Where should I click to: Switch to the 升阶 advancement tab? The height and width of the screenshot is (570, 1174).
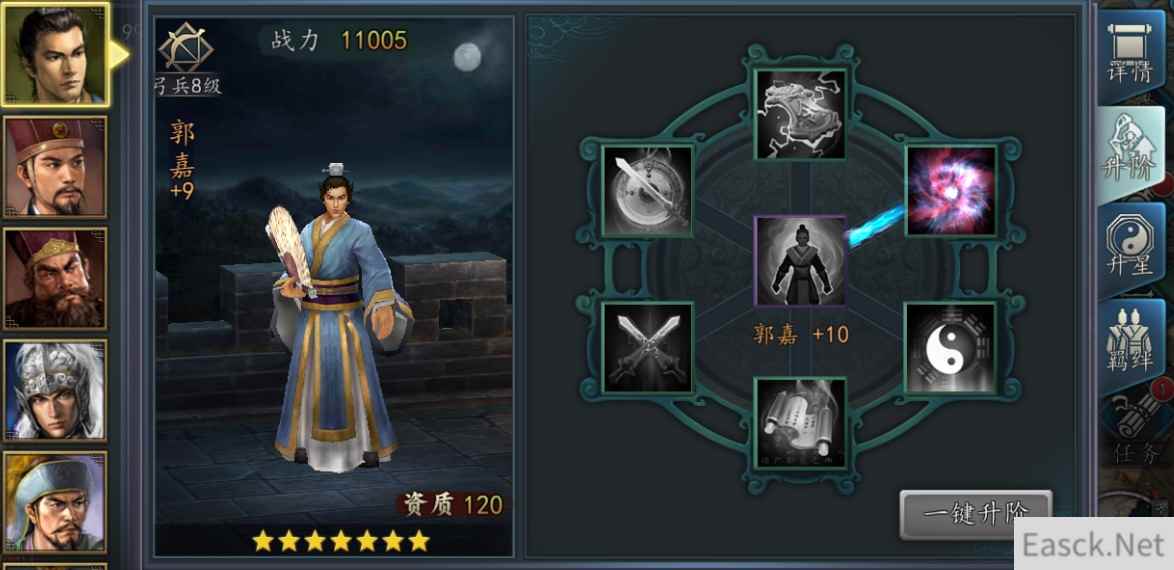pyautogui.click(x=1130, y=154)
